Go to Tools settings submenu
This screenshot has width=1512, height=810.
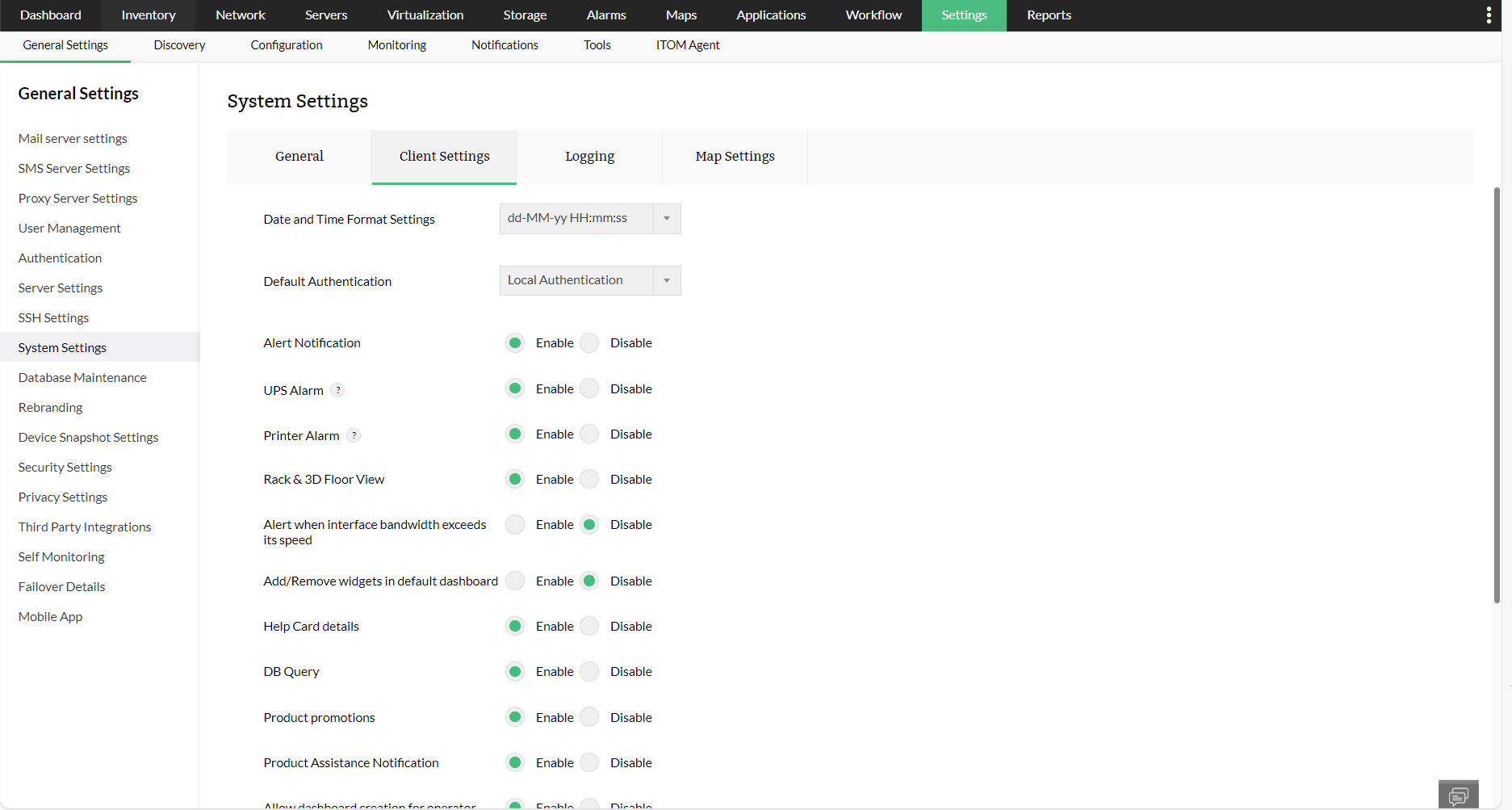597,45
